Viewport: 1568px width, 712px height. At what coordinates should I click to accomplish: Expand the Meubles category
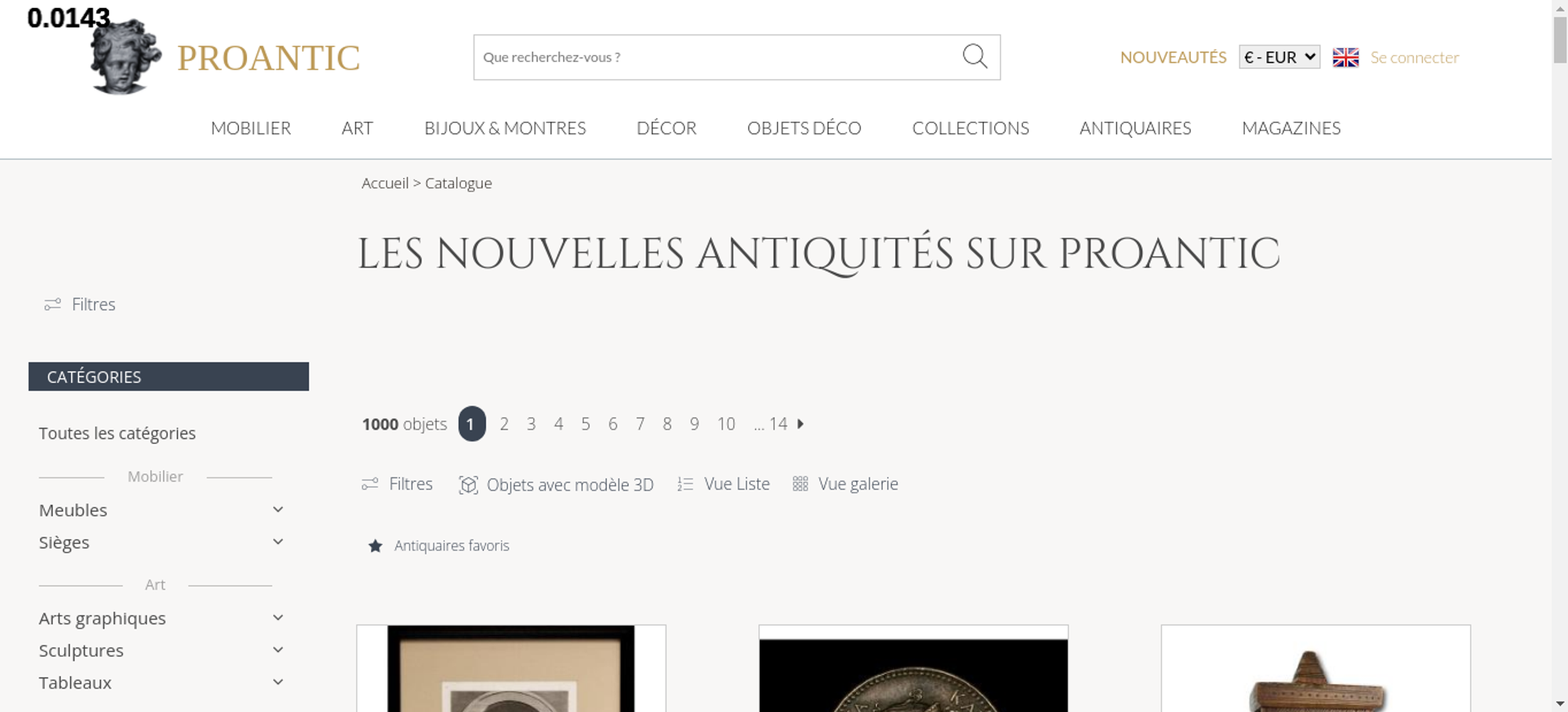click(278, 510)
